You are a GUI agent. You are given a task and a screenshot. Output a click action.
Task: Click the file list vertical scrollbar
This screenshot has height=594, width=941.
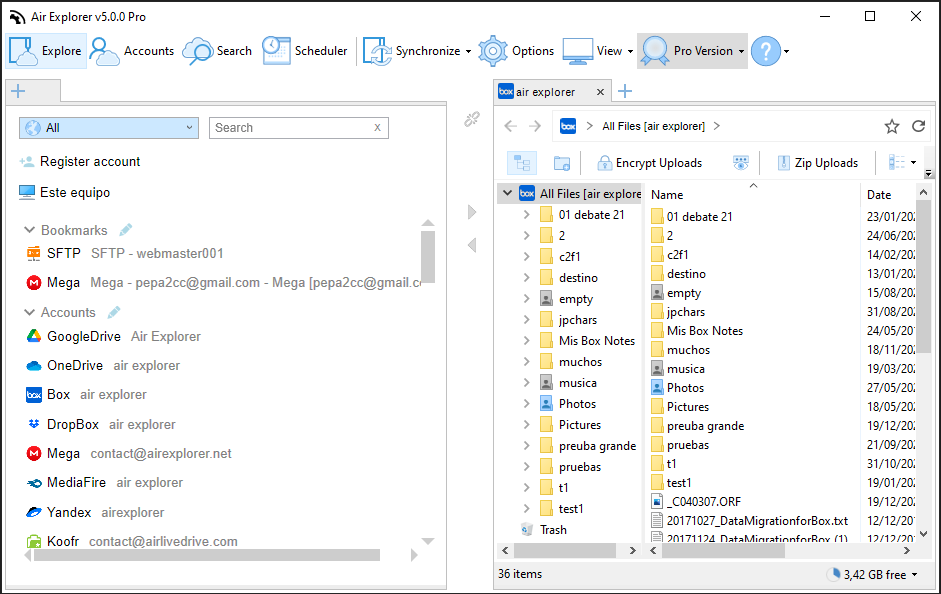point(924,276)
